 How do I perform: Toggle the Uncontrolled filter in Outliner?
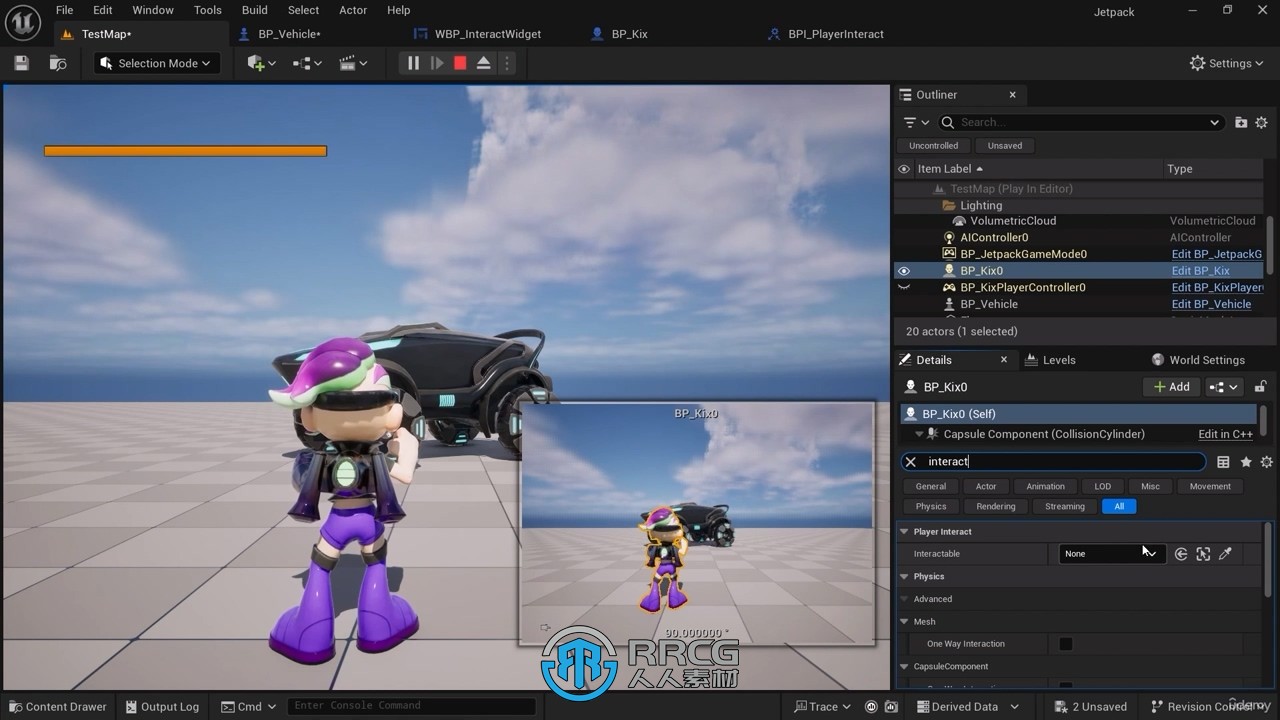point(933,146)
